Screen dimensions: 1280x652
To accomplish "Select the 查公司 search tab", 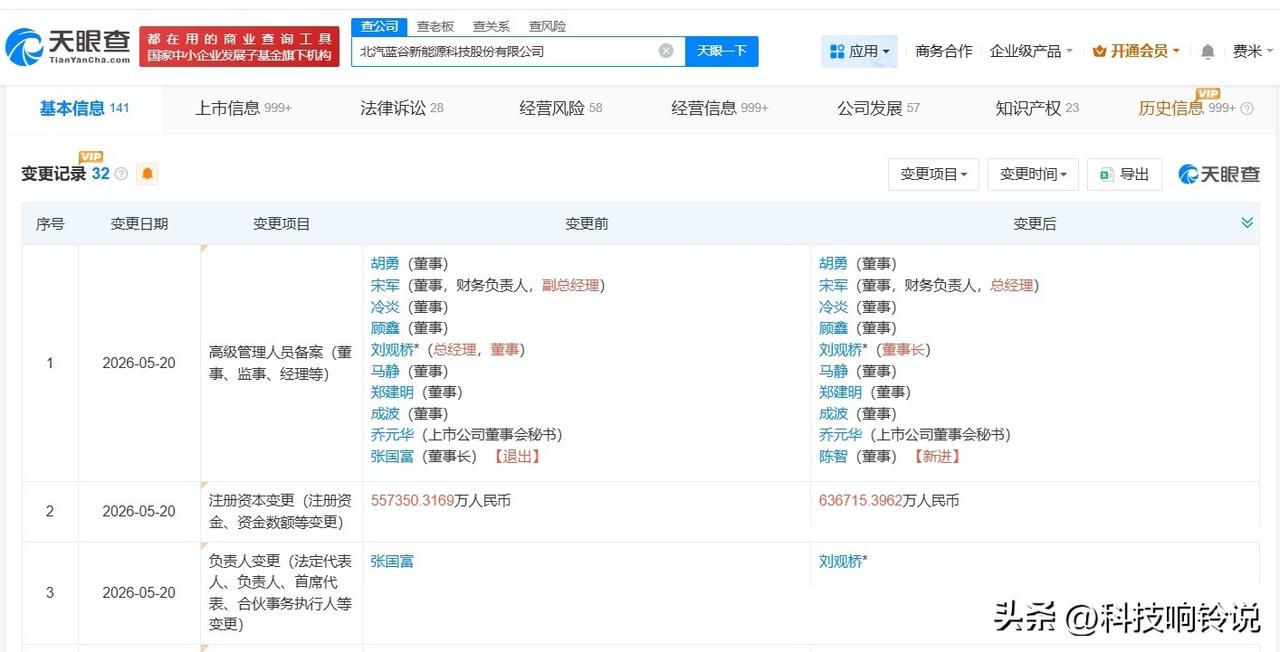I will pos(379,26).
